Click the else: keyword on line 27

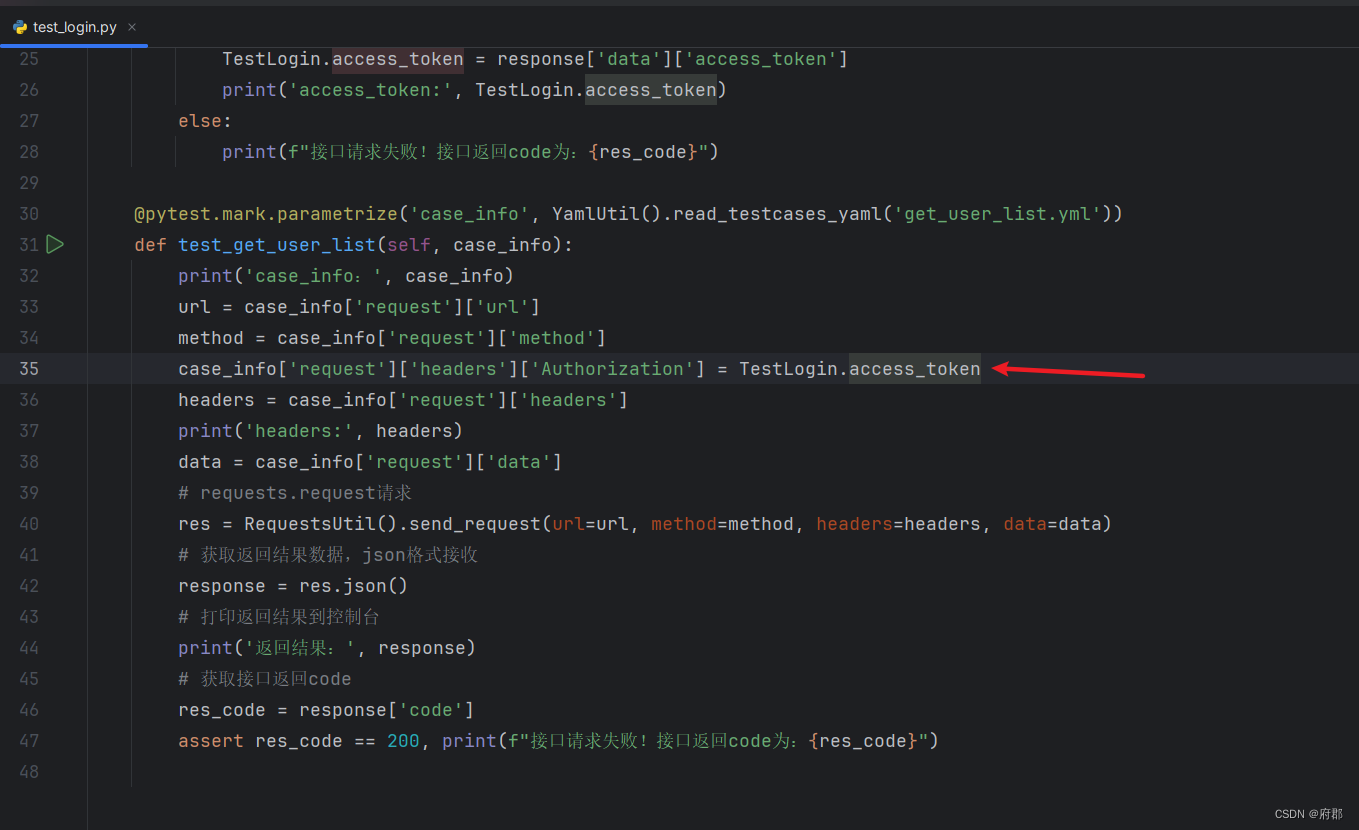205,121
